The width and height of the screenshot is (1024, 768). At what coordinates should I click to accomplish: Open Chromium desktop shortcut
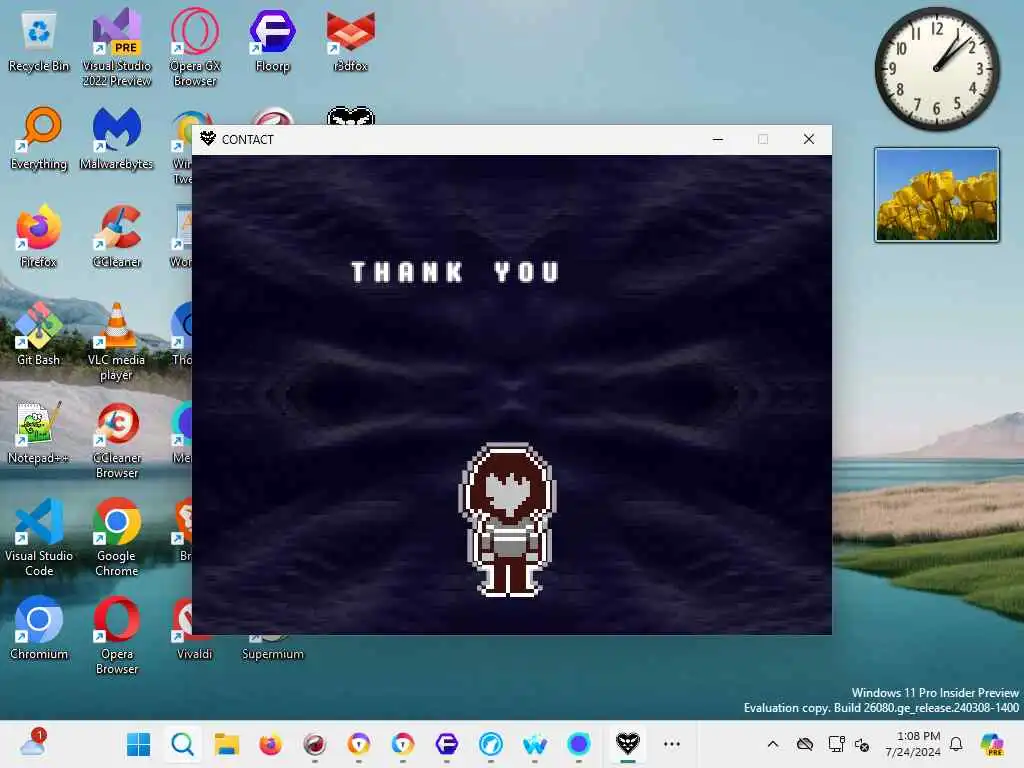point(39,628)
